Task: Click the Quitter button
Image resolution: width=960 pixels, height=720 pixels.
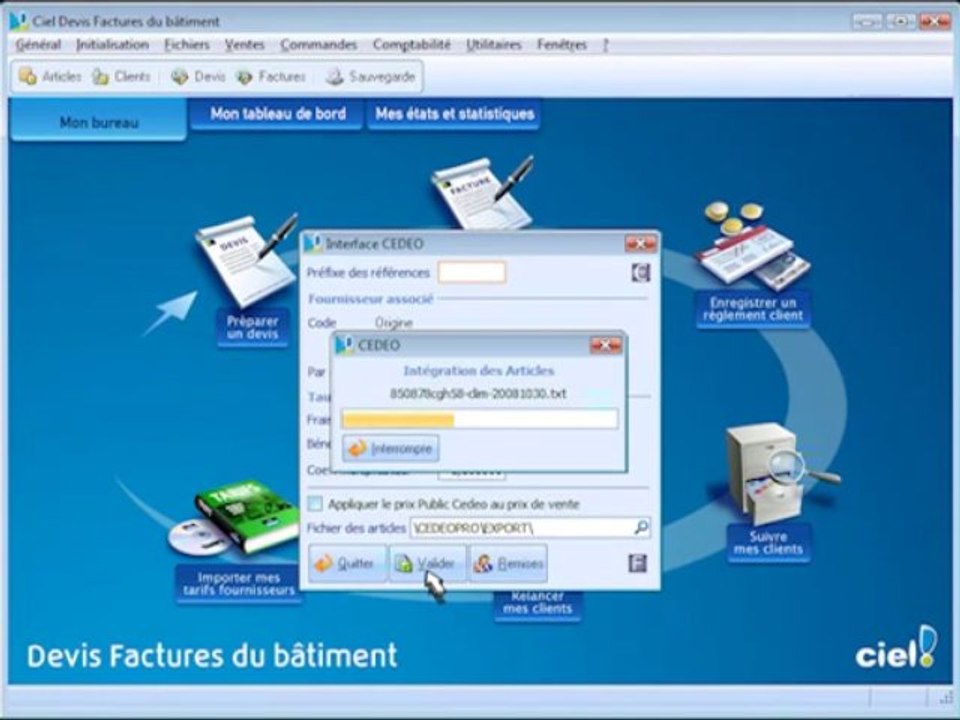Action: tap(347, 563)
